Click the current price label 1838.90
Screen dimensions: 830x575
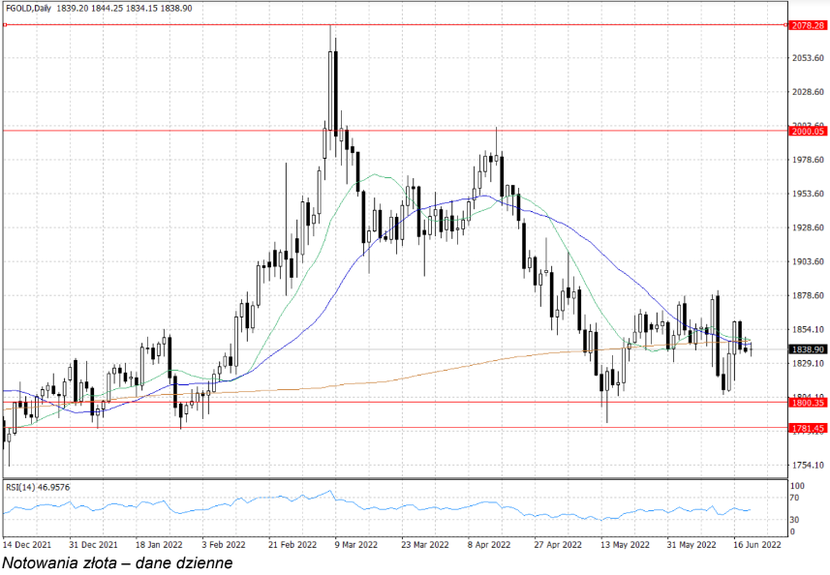point(807,349)
